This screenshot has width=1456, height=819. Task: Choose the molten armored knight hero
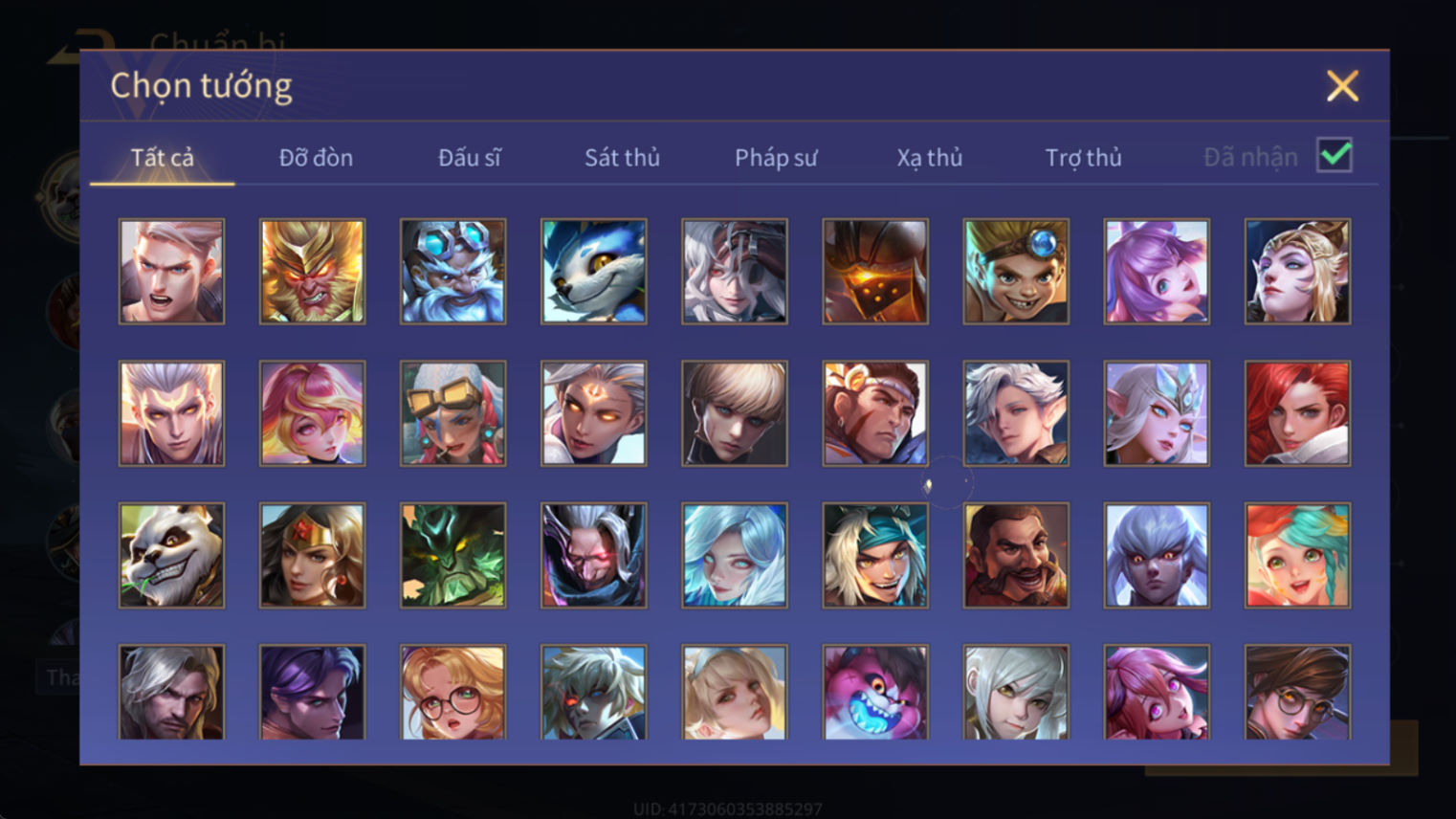click(875, 272)
